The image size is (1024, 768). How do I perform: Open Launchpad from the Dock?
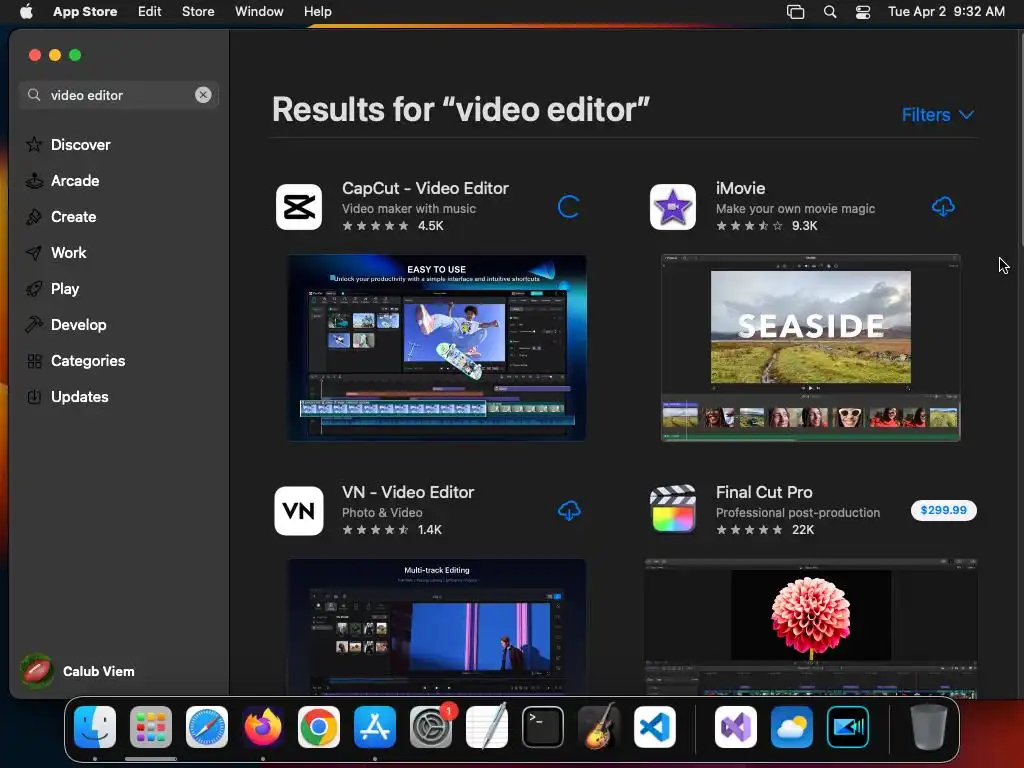click(151, 727)
